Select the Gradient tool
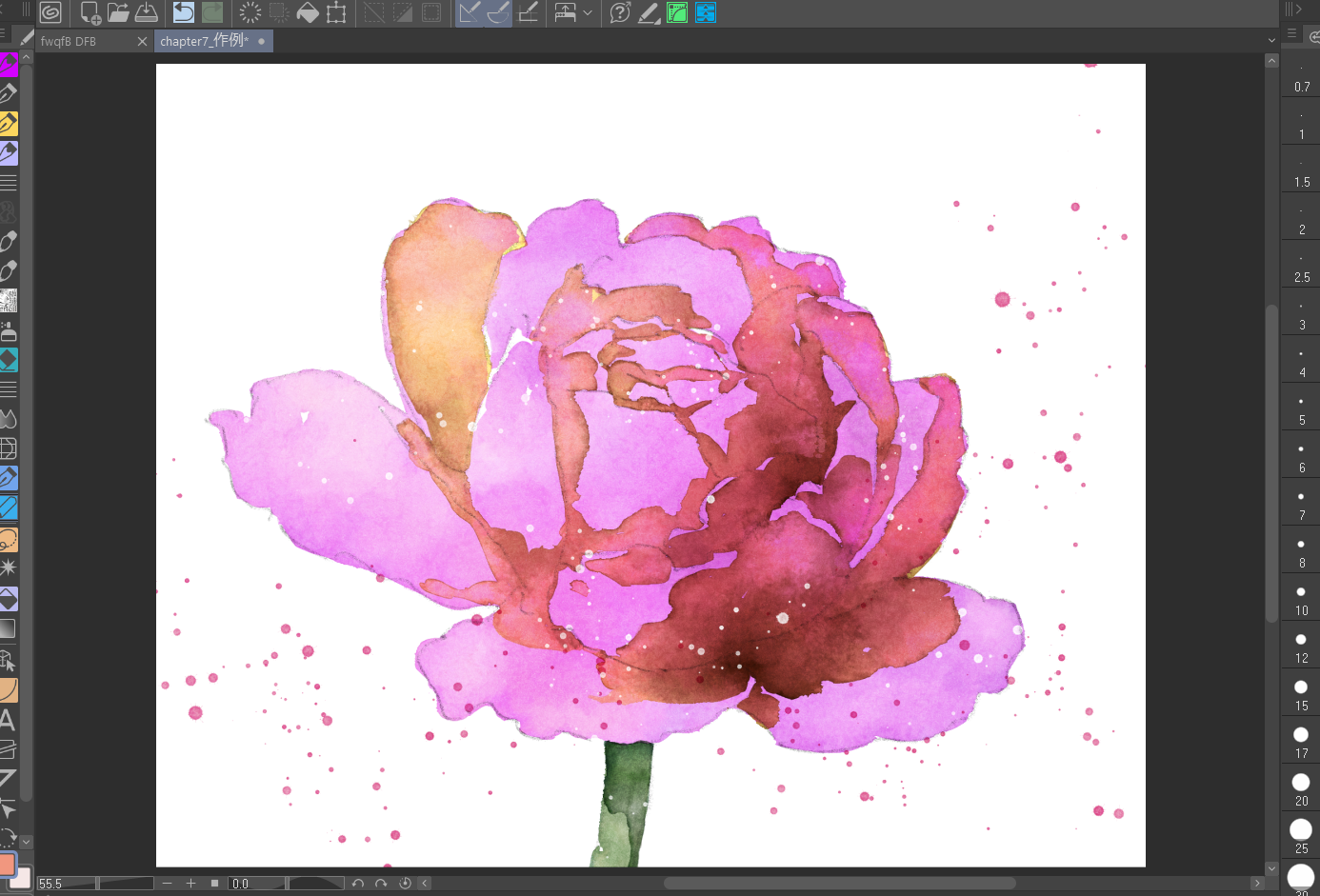Screen dimensions: 1320x896 point(9,628)
